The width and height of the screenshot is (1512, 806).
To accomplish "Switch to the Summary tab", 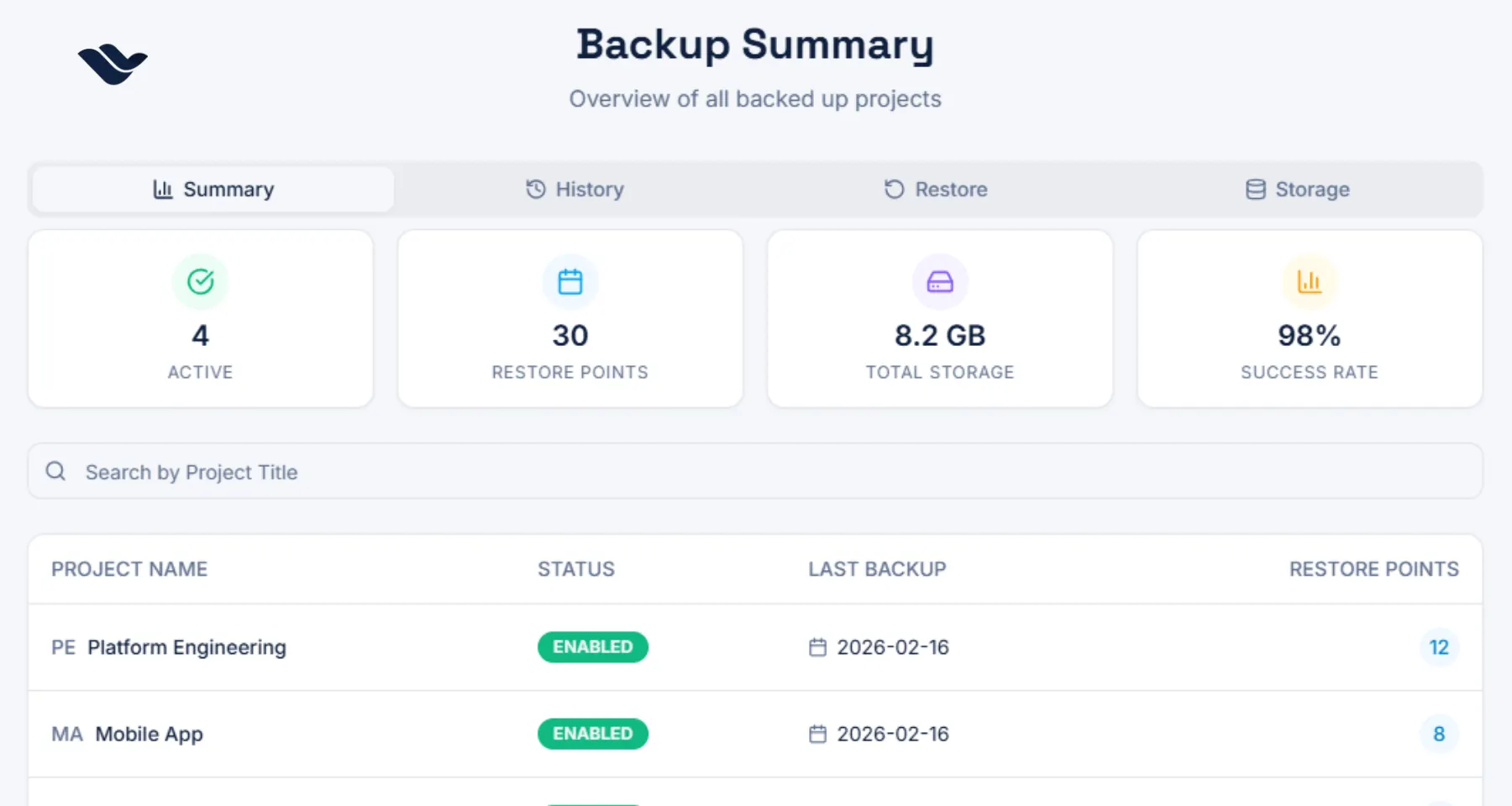I will [x=213, y=190].
